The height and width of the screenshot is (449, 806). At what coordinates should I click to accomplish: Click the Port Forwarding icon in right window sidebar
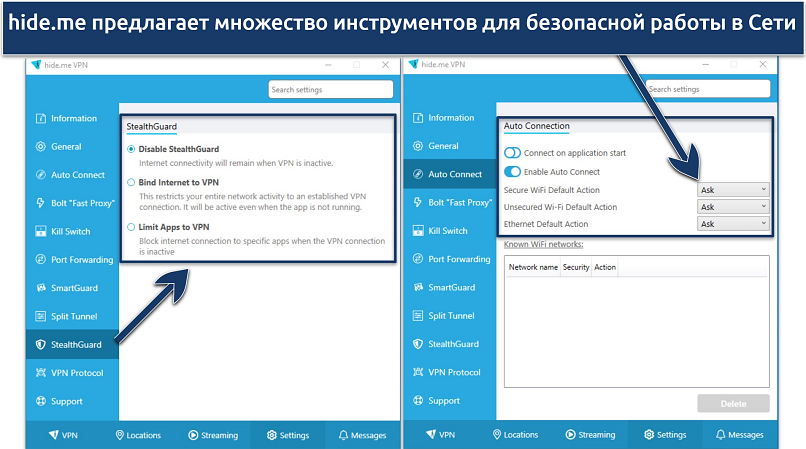[417, 259]
